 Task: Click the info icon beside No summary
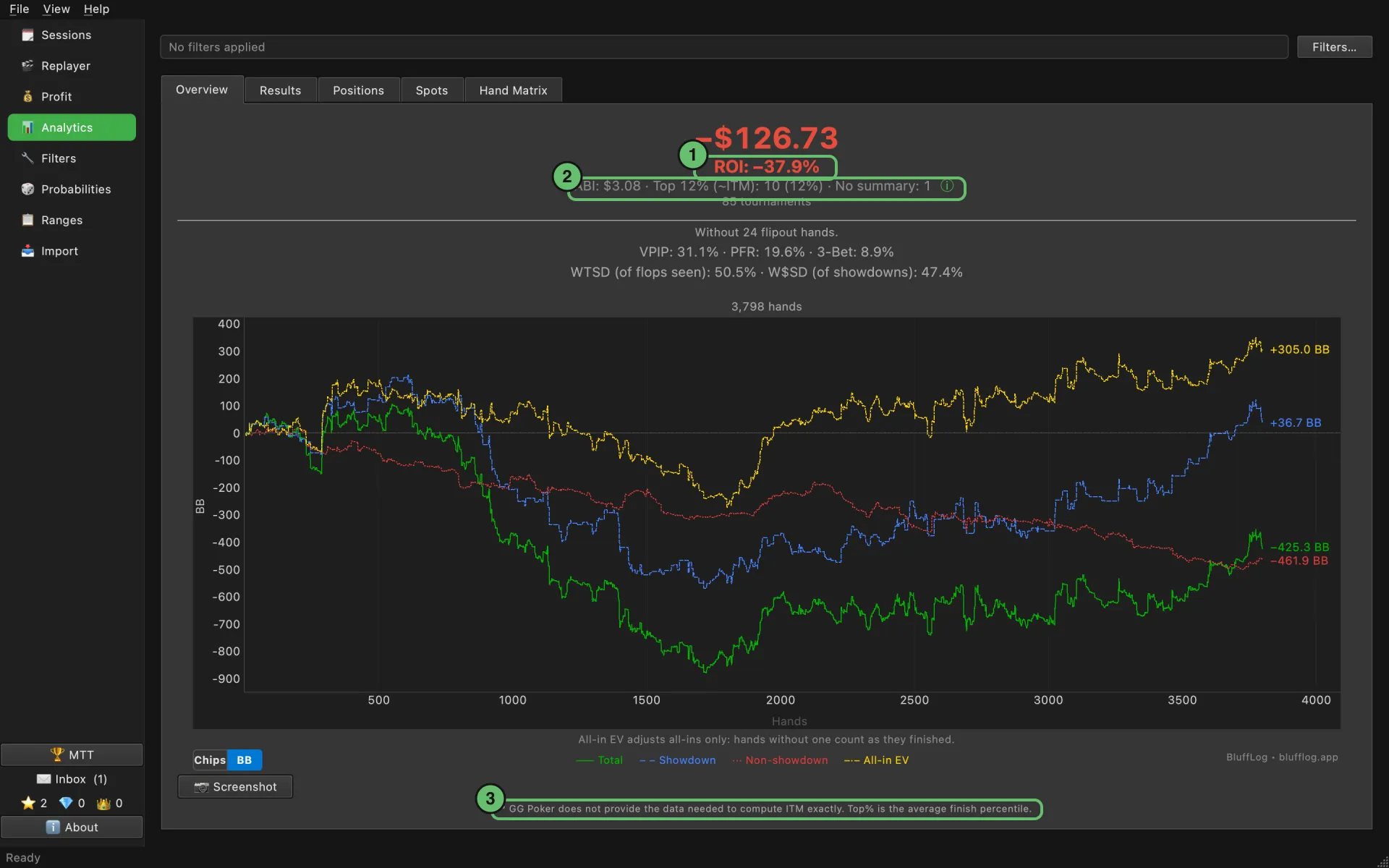pyautogui.click(x=946, y=186)
